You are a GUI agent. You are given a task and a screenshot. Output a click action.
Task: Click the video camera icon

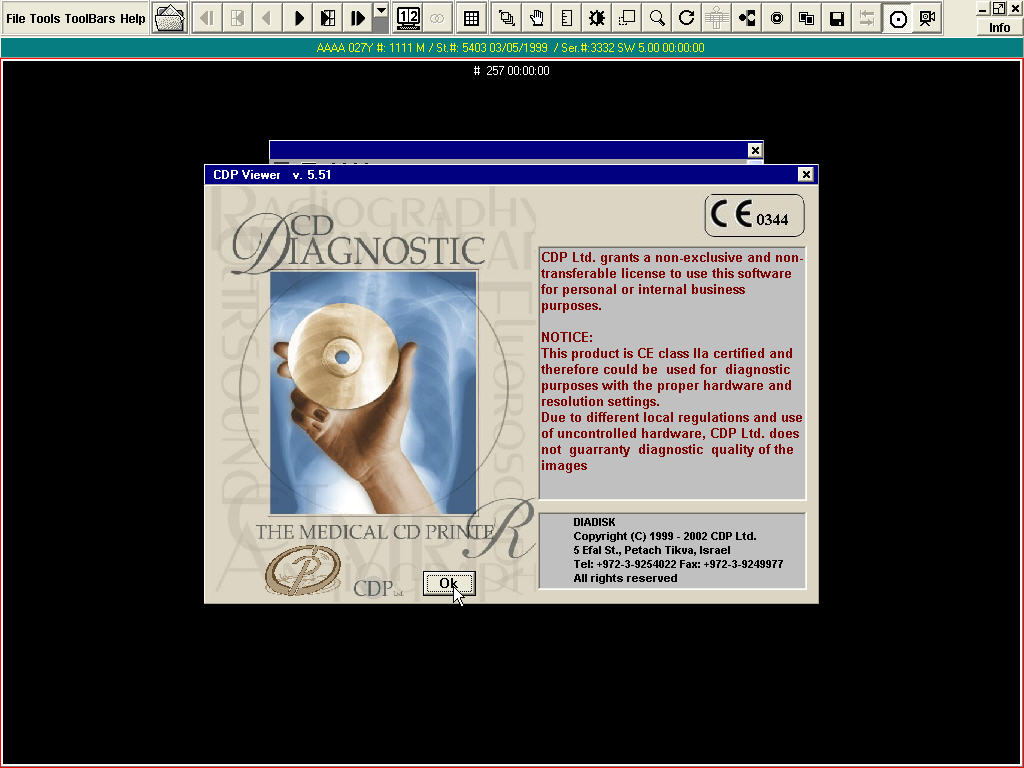tap(927, 18)
